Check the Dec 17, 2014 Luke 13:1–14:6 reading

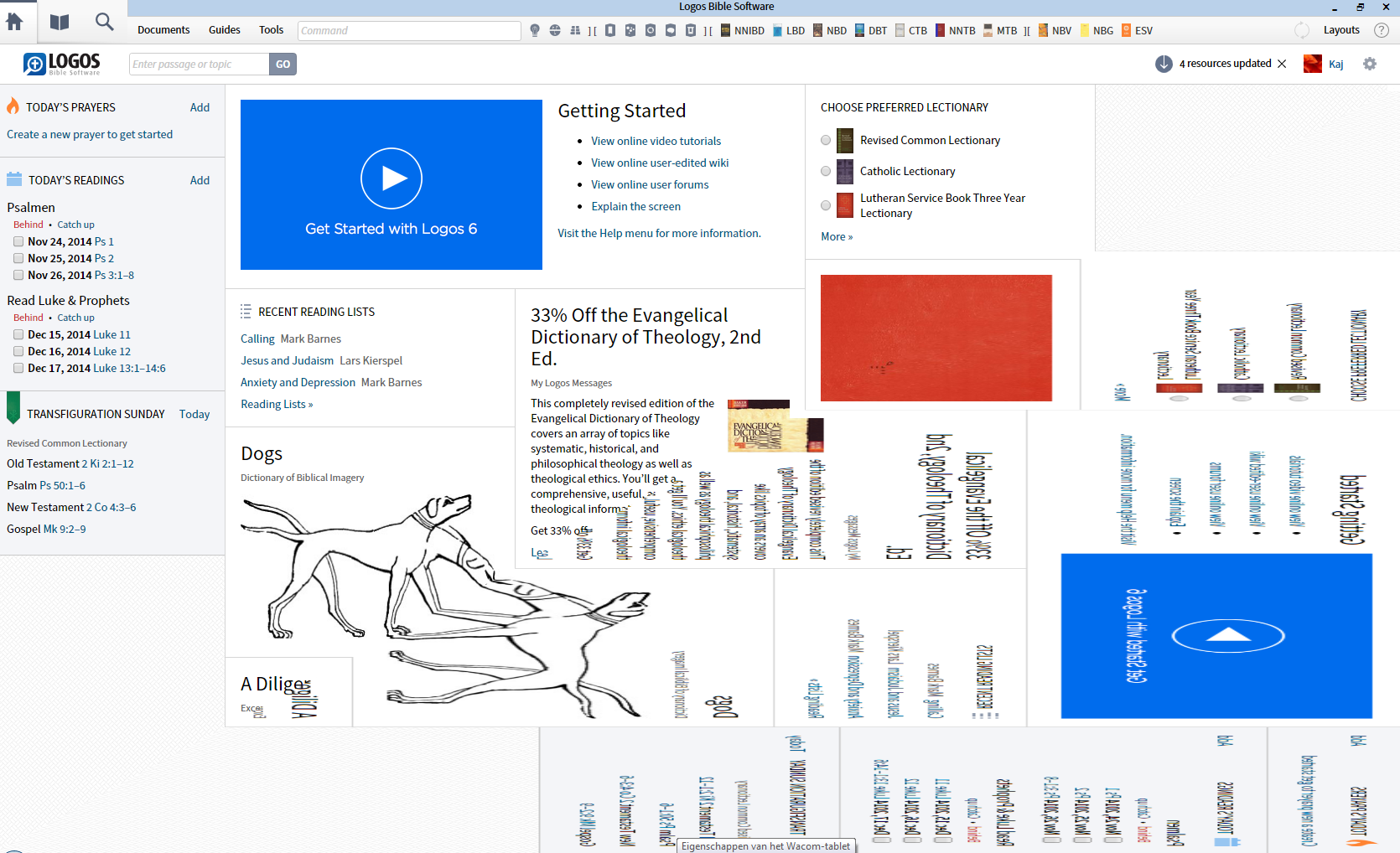[x=18, y=368]
